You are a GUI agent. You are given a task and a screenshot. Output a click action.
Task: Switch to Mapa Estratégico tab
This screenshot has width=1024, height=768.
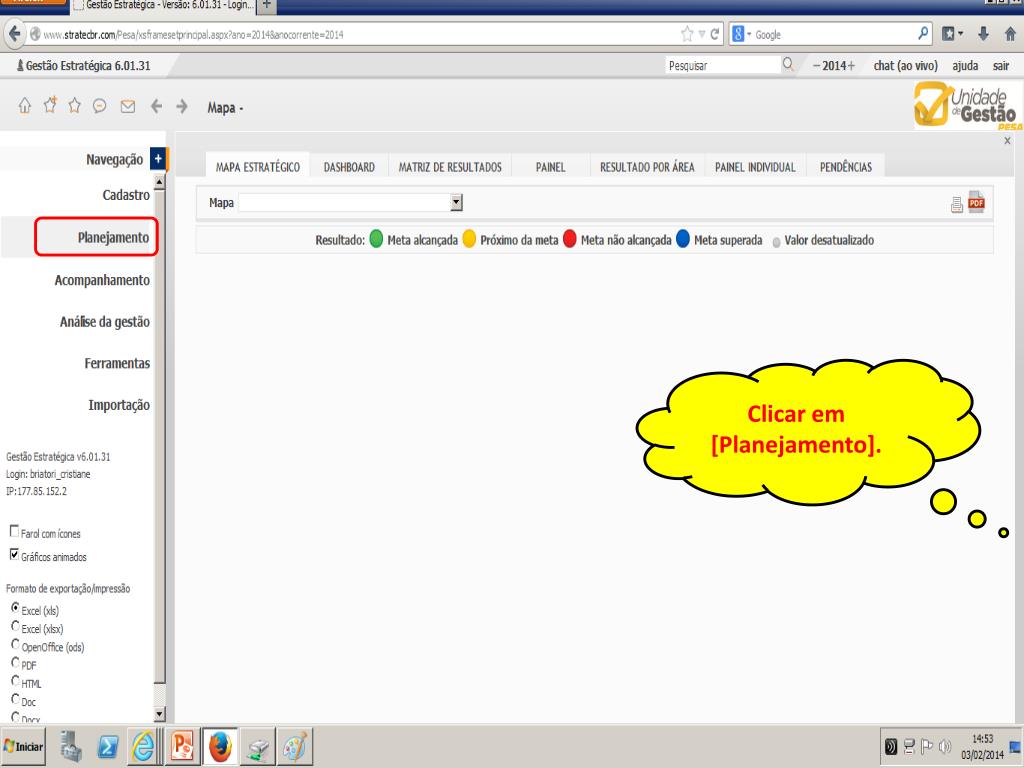click(258, 167)
